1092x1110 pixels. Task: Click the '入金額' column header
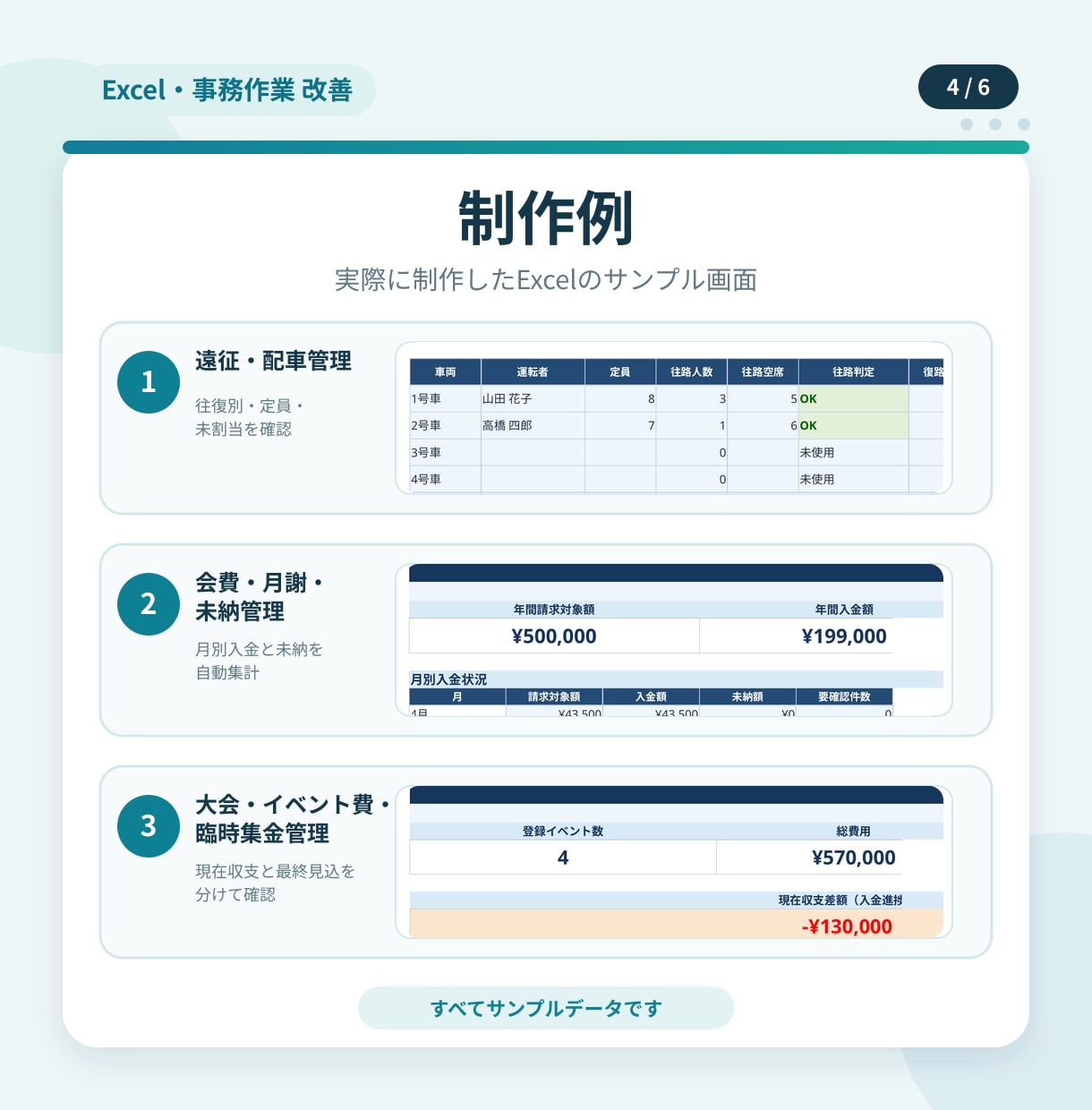[651, 696]
